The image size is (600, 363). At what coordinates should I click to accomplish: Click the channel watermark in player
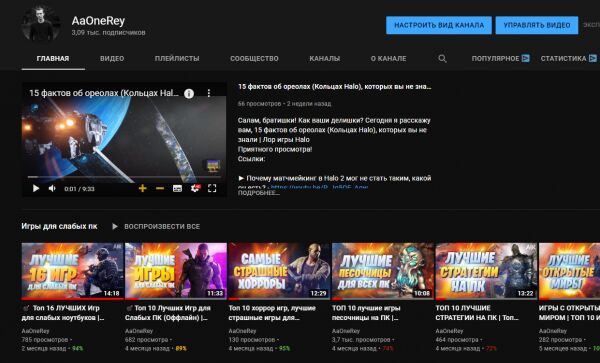[213, 166]
